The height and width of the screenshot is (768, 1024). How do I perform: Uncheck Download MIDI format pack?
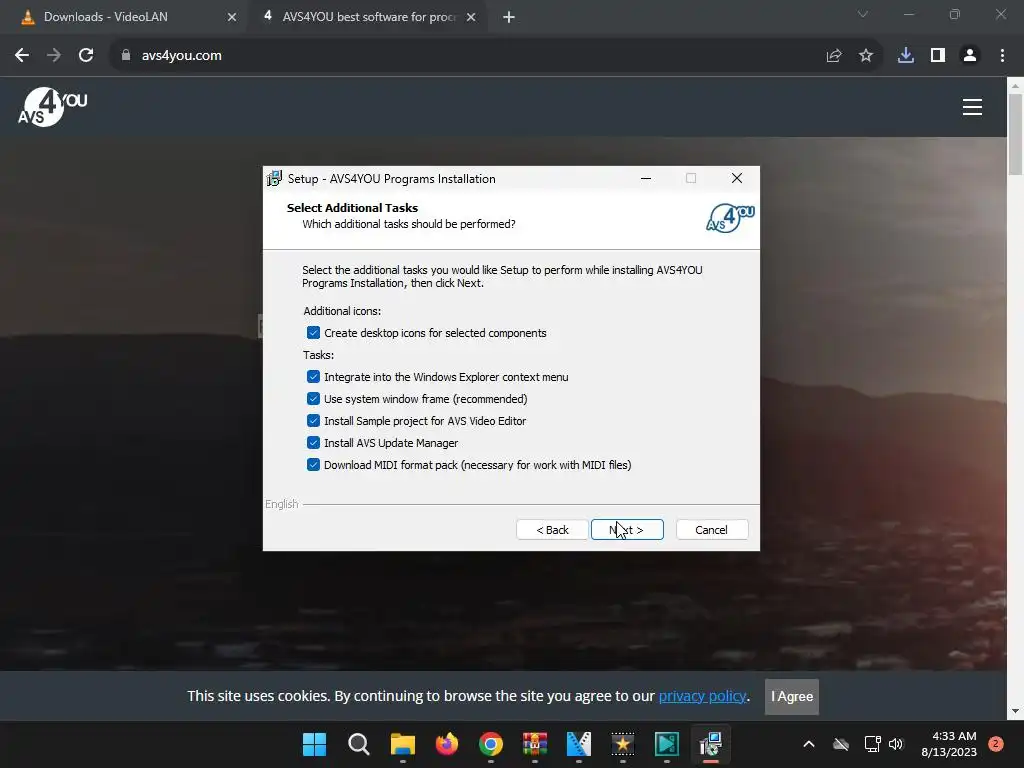pos(313,465)
